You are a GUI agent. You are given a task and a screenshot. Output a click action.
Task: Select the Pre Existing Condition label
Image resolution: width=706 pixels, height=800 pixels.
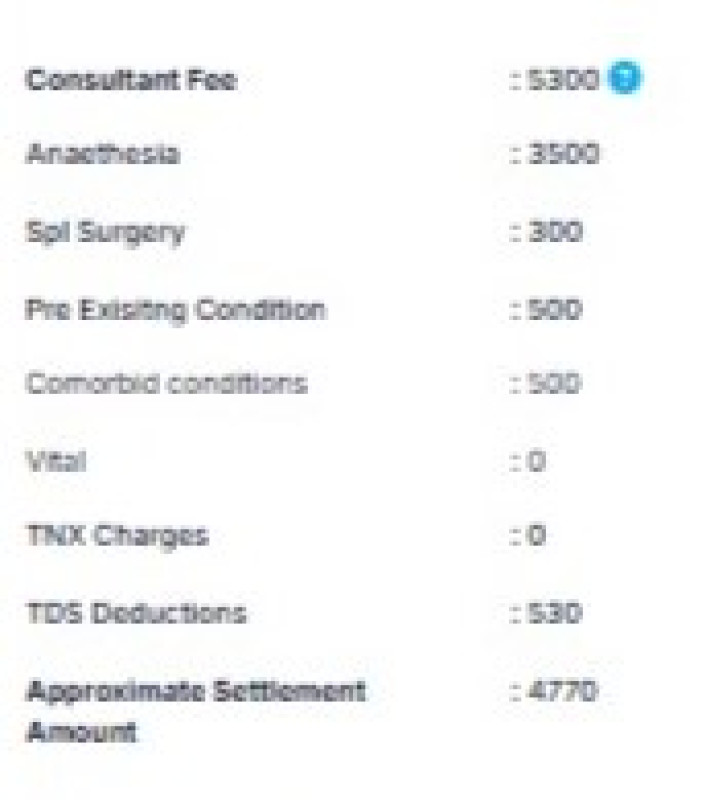point(175,310)
